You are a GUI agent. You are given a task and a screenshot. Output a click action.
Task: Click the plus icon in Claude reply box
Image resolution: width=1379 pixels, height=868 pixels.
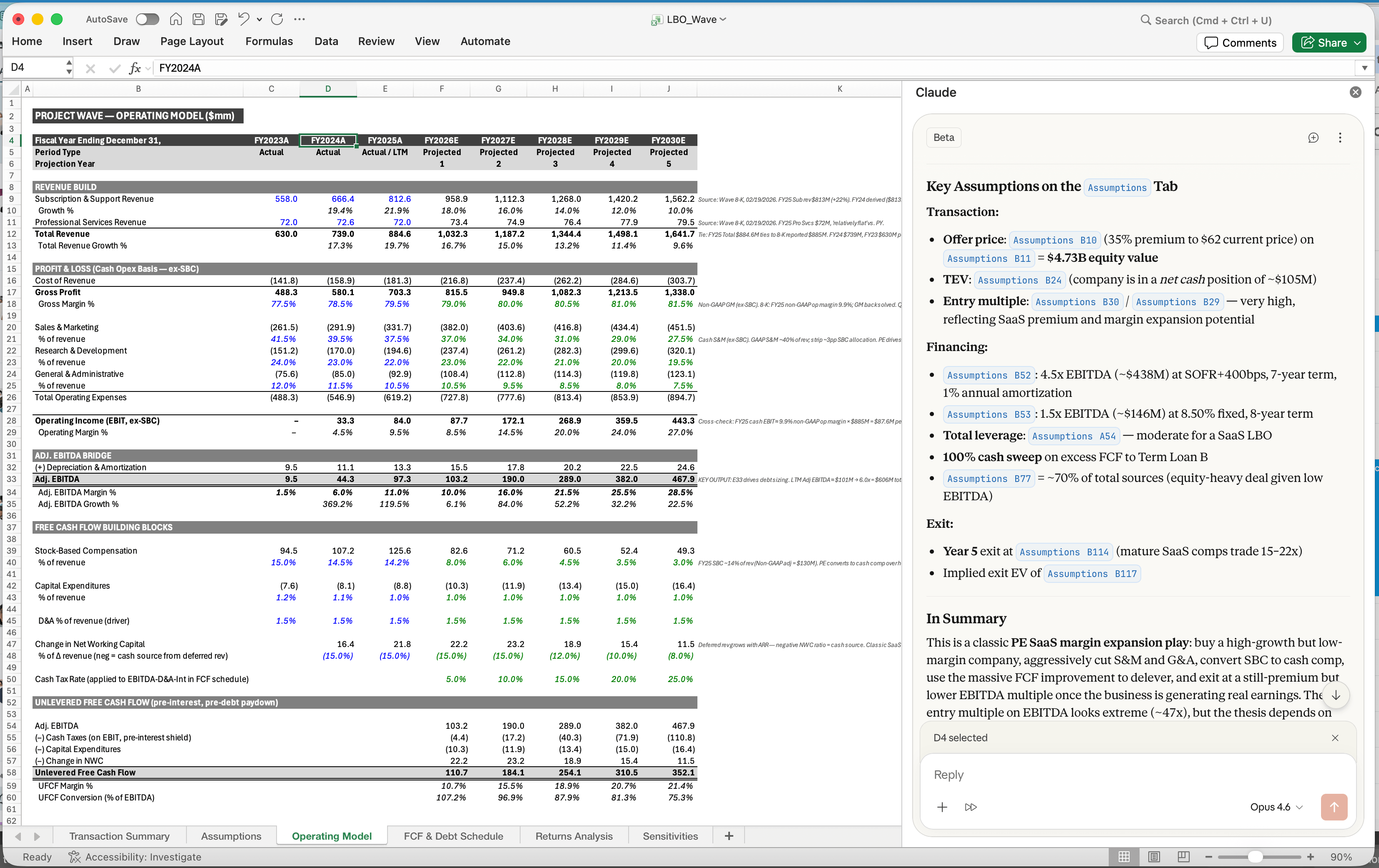click(x=942, y=807)
